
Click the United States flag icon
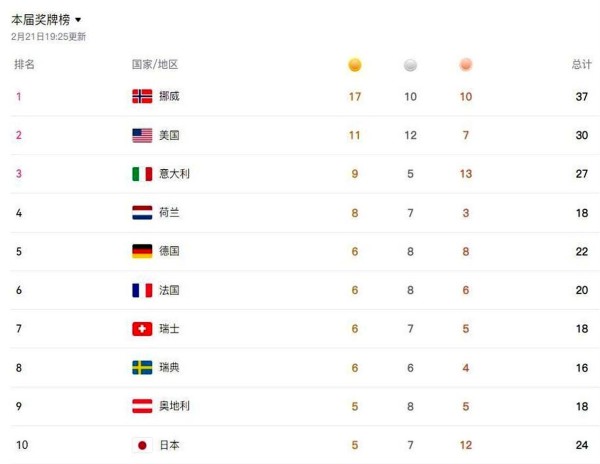point(142,135)
